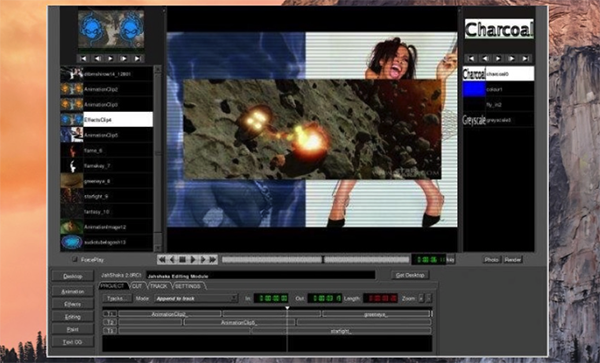
Task: Open the Animation module
Action: [x=73, y=291]
